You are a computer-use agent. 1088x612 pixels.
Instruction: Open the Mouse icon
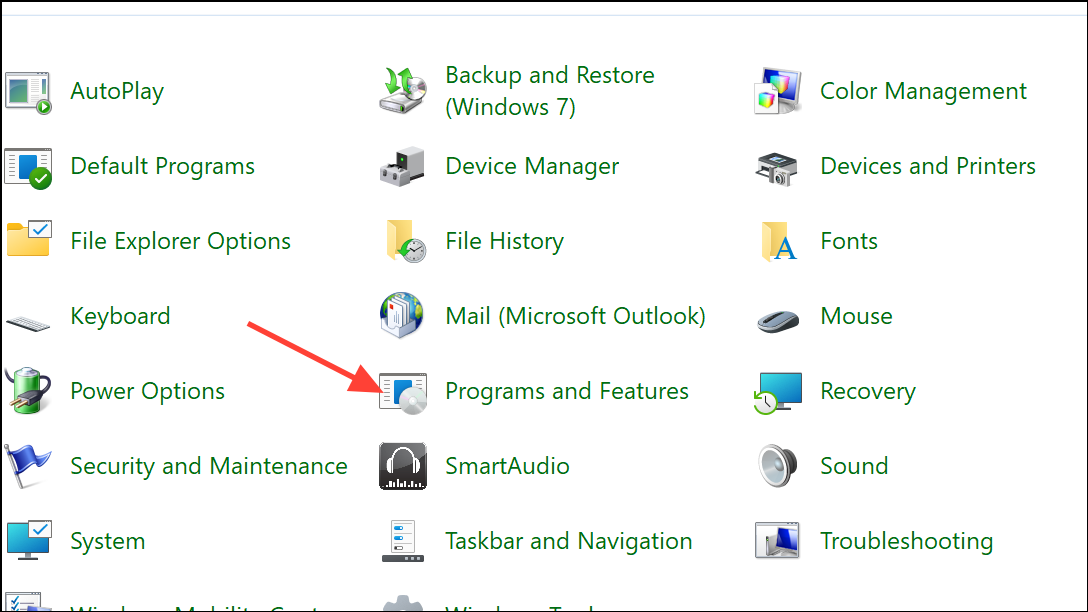point(778,321)
